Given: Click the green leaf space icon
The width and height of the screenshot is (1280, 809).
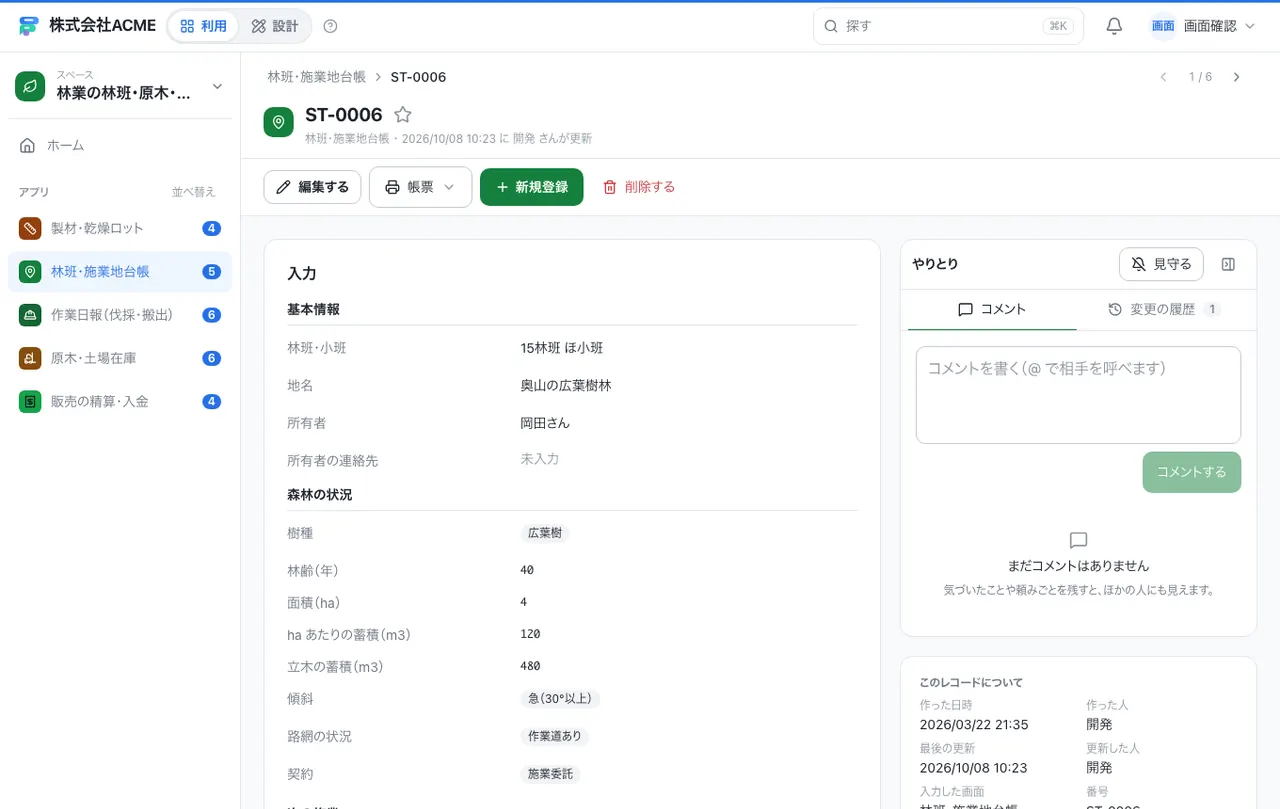Looking at the screenshot, I should point(31,87).
